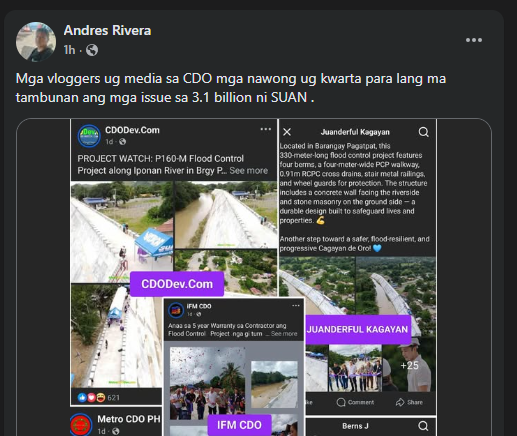Open the IFM CDO post options menu

(x=296, y=306)
